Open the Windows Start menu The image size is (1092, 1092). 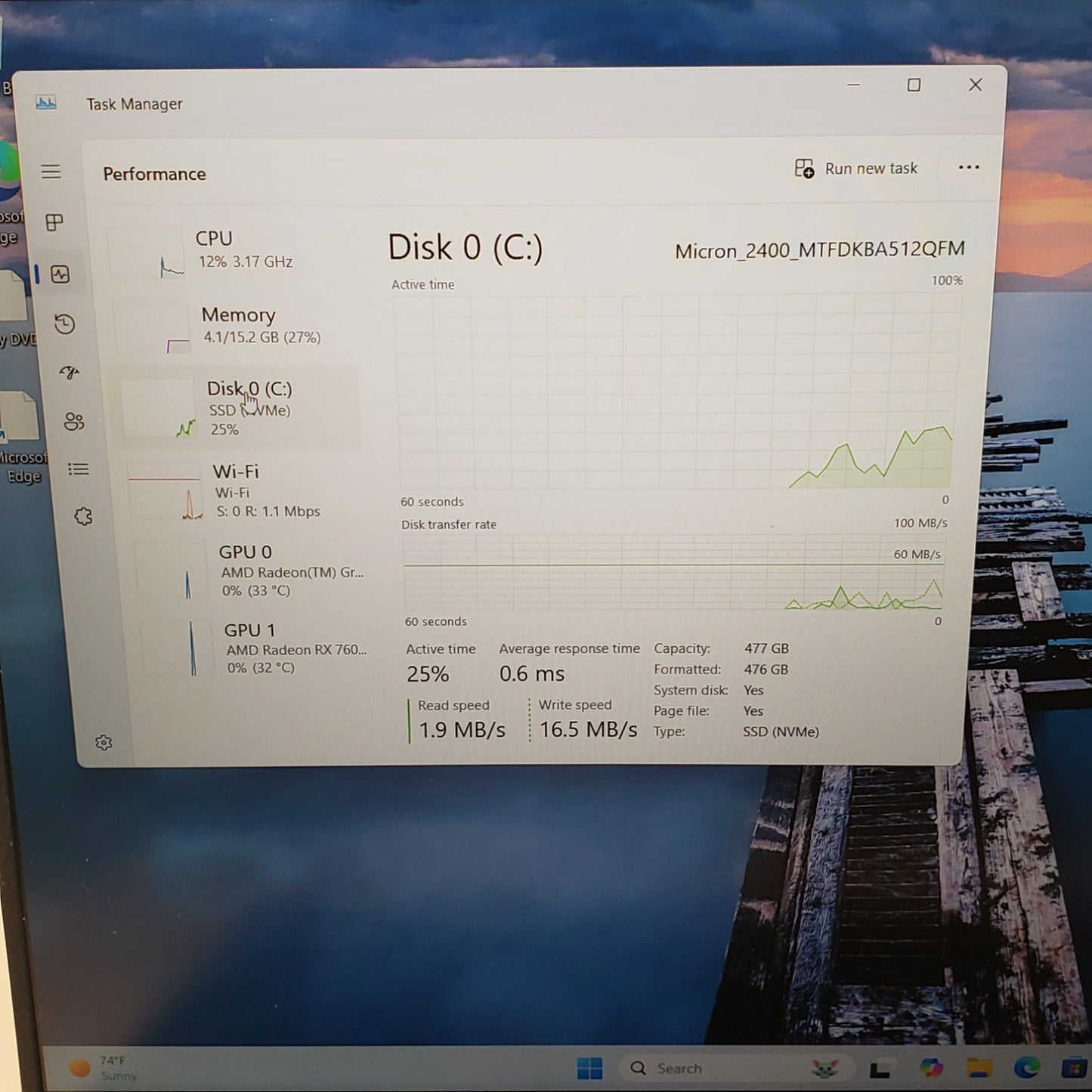pyautogui.click(x=589, y=1068)
